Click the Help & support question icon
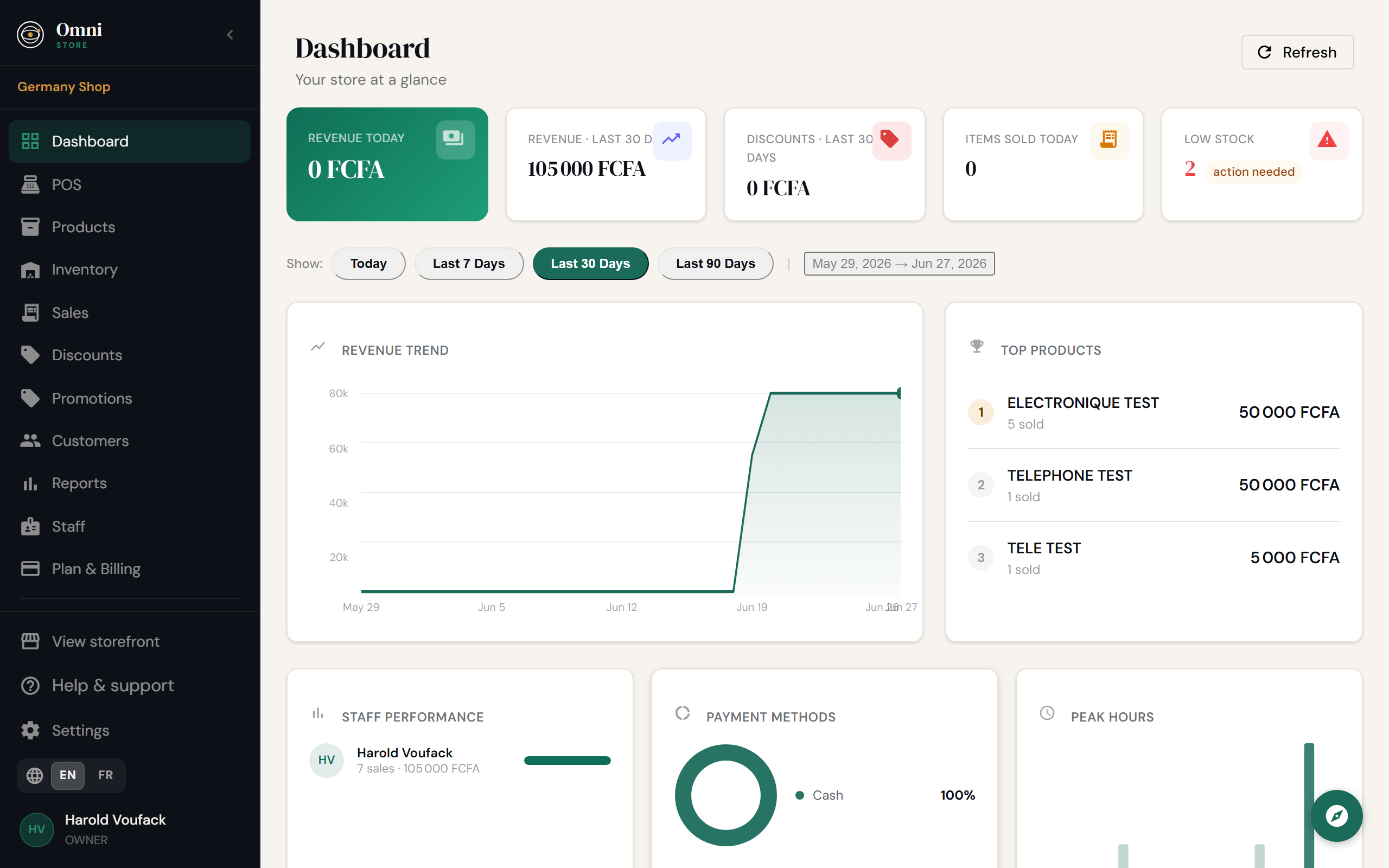 click(30, 685)
